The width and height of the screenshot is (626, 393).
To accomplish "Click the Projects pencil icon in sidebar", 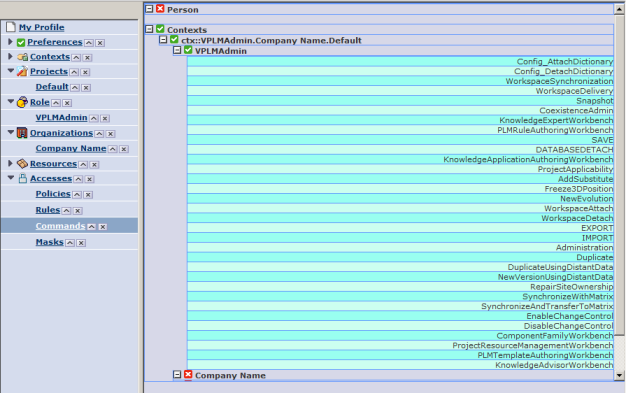I will coord(22,71).
